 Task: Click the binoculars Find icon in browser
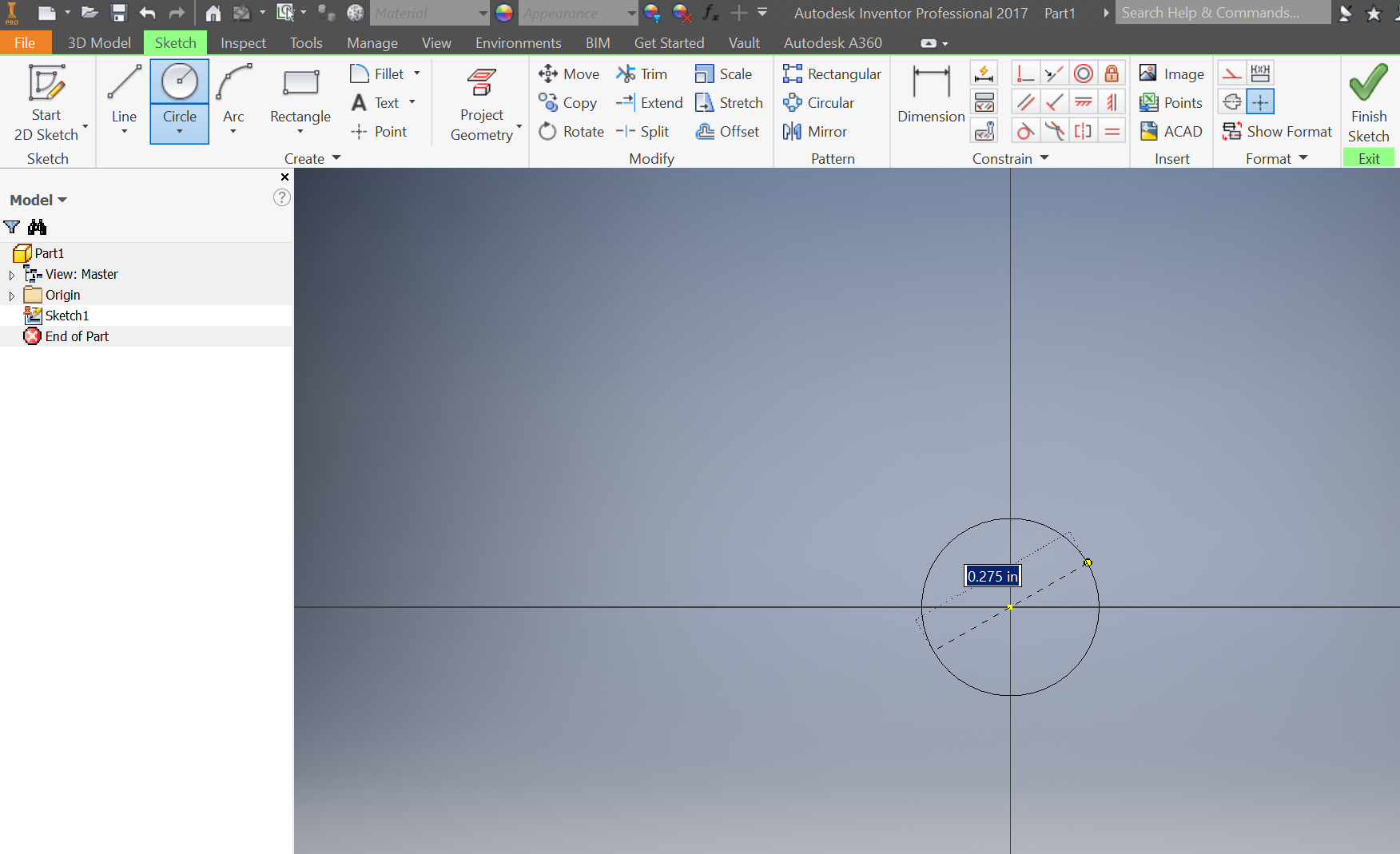tap(37, 227)
